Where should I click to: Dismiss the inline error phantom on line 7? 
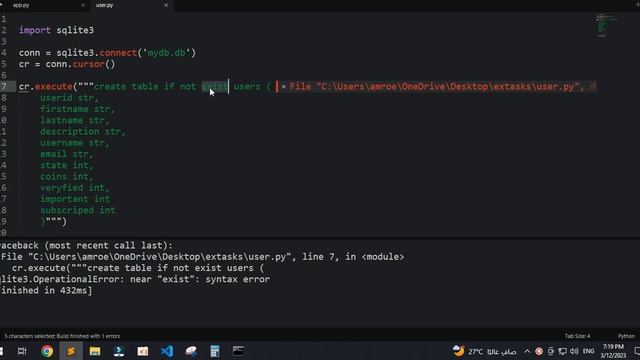pyautogui.click(x=284, y=87)
